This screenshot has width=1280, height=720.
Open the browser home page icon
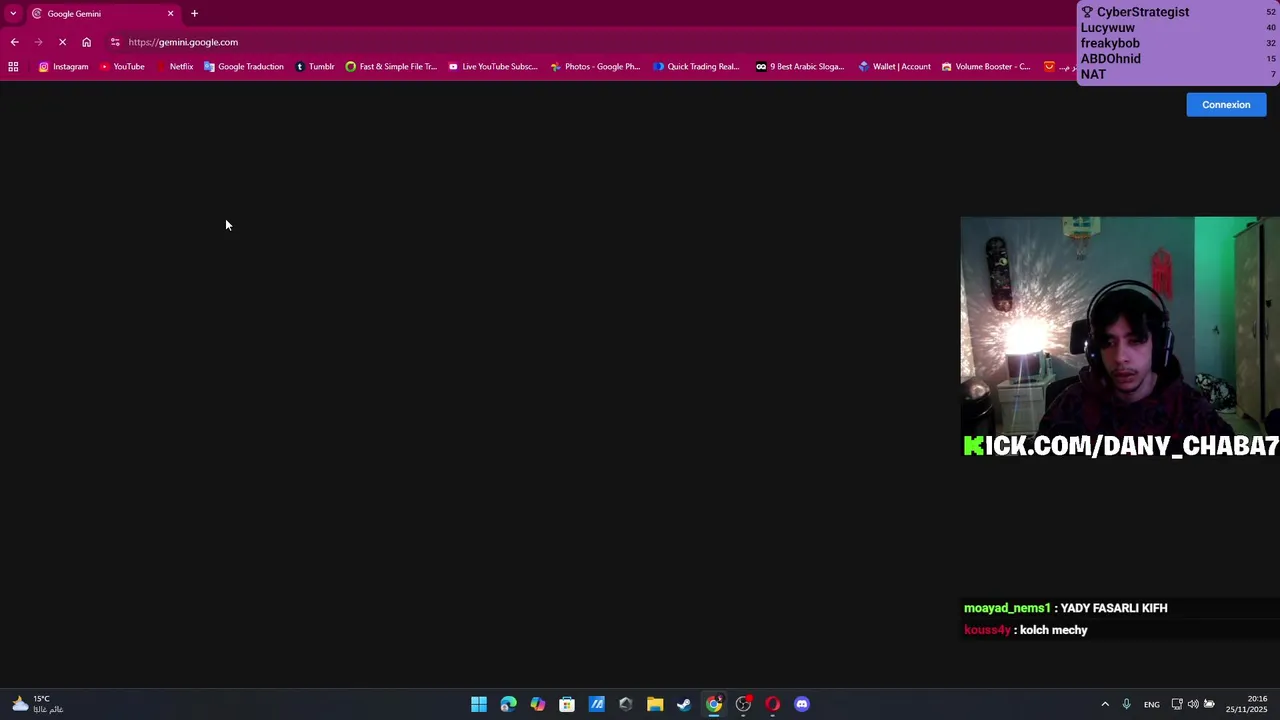tap(87, 42)
